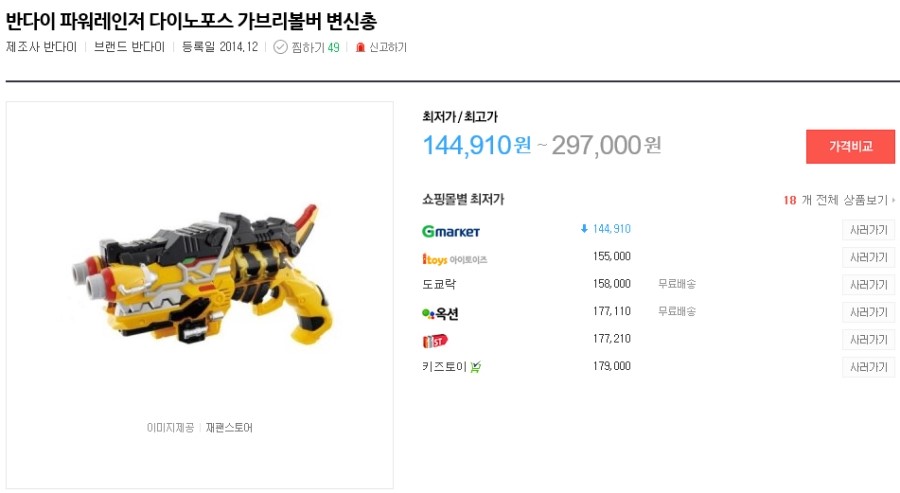900x493 pixels.
Task: Click 사러가기 for the 키즈토이 row
Action: pyautogui.click(x=868, y=367)
